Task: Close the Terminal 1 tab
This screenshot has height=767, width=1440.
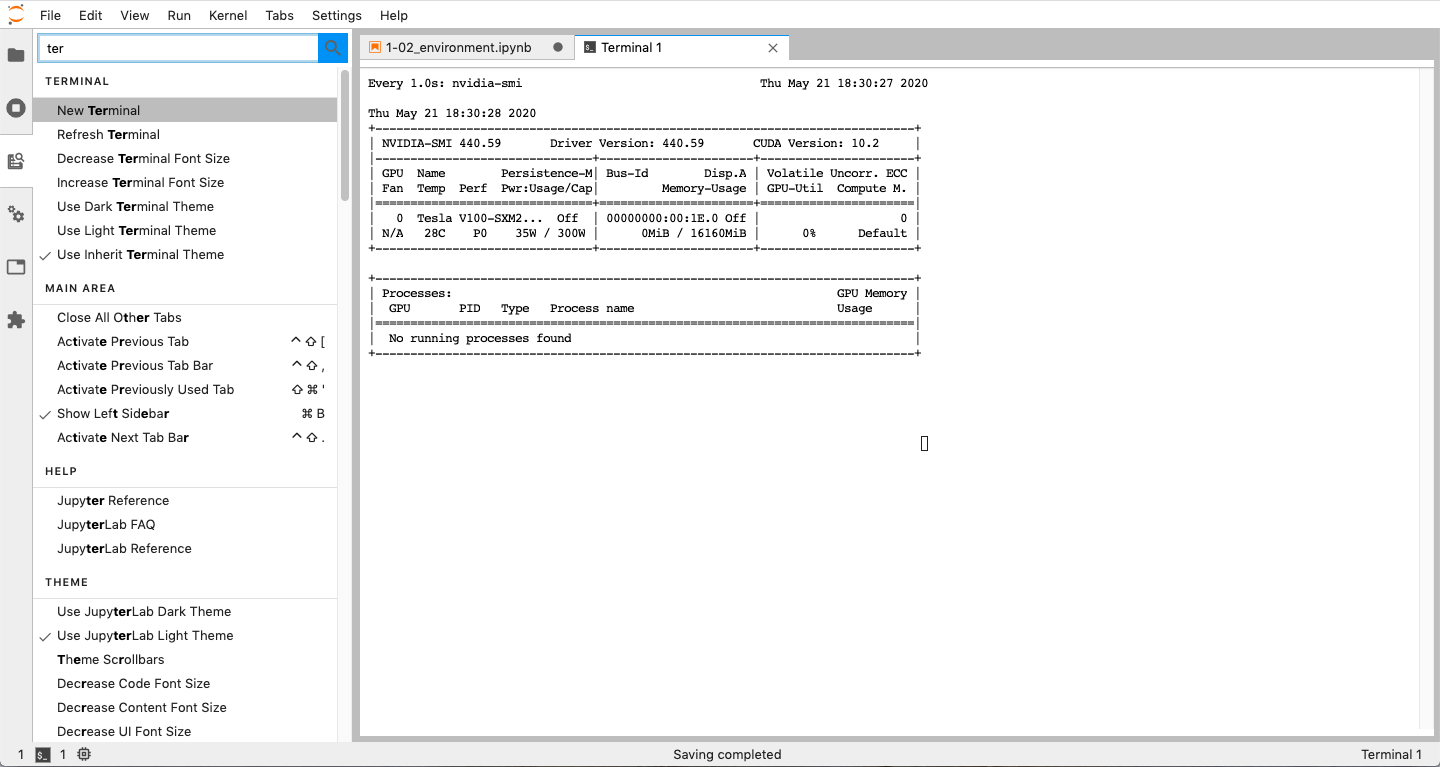Action: point(773,48)
